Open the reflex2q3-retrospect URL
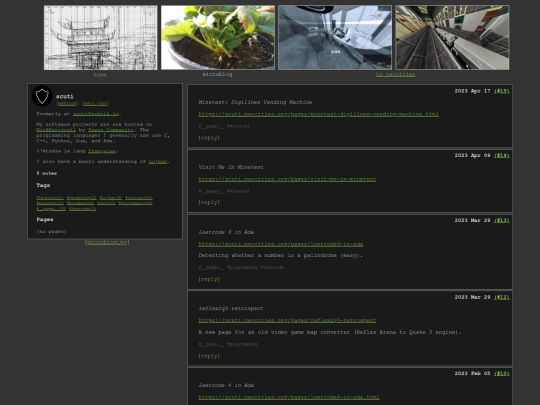This screenshot has width=540, height=405. [x=287, y=320]
